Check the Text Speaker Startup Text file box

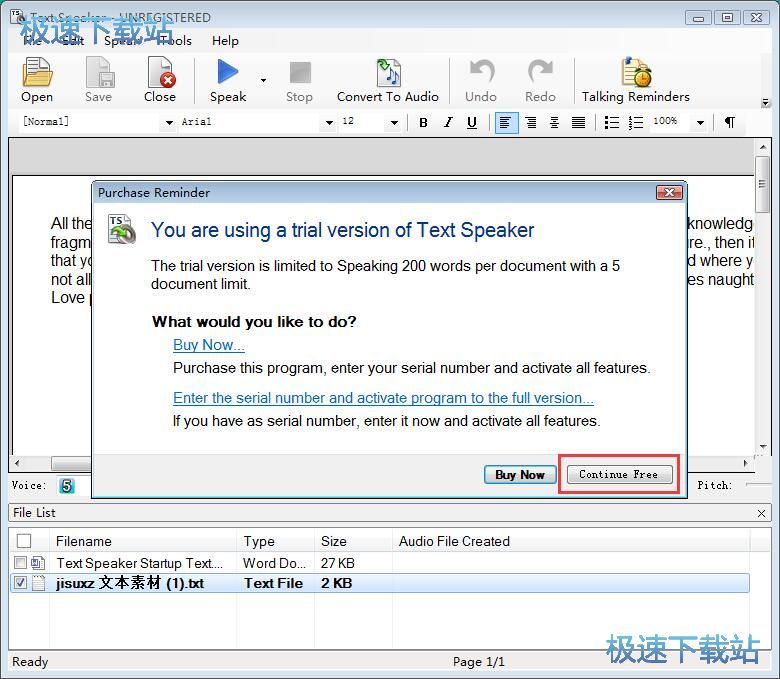(x=20, y=563)
